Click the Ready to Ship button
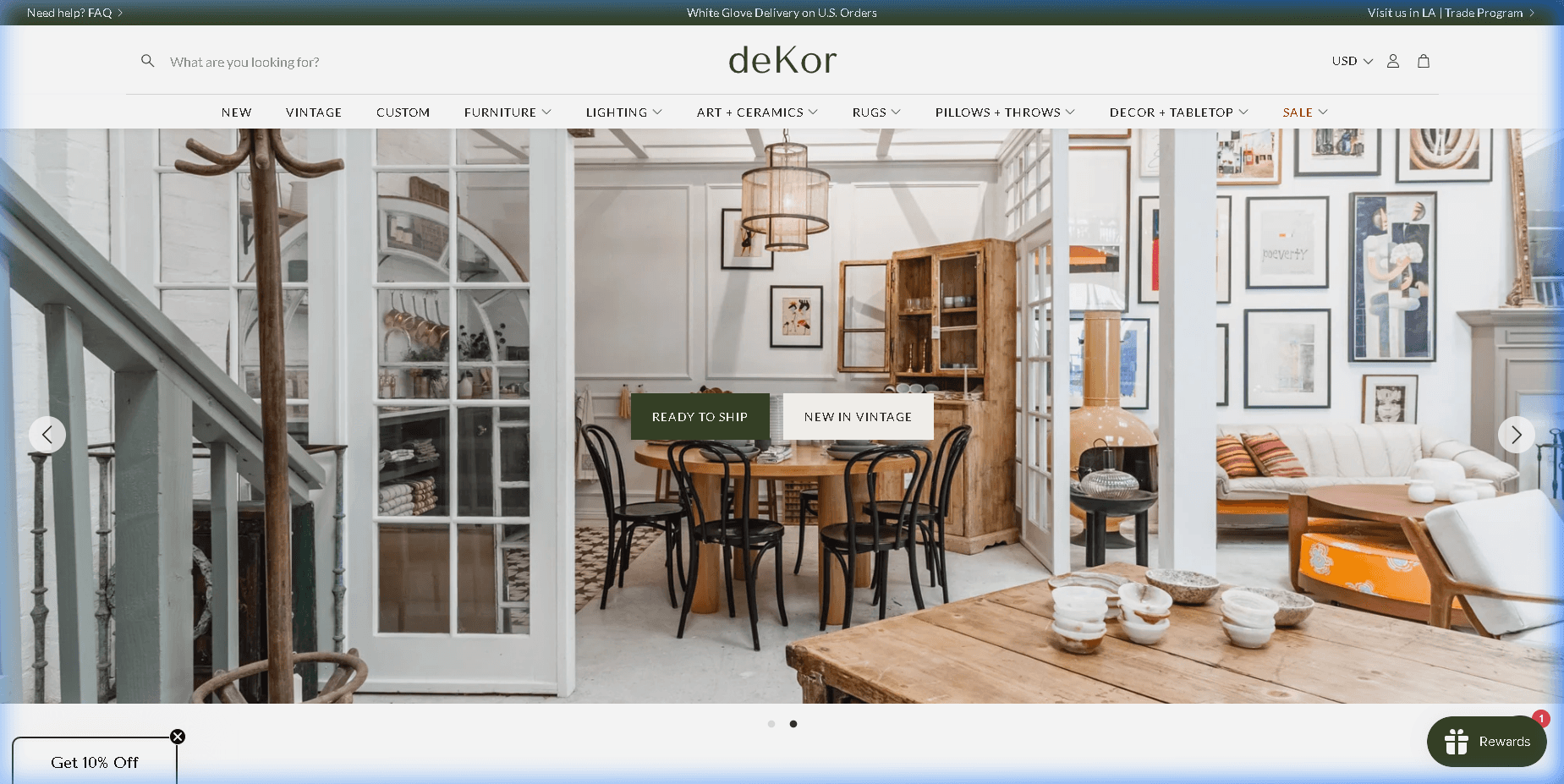 click(x=700, y=416)
